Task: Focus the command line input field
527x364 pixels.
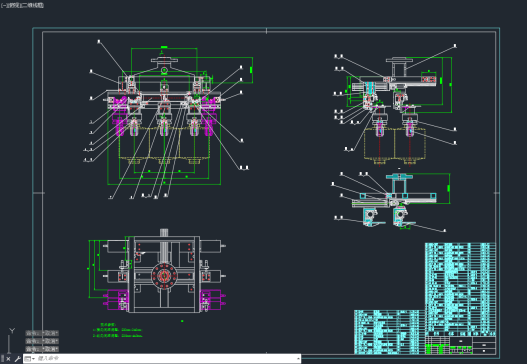Action: point(165,359)
